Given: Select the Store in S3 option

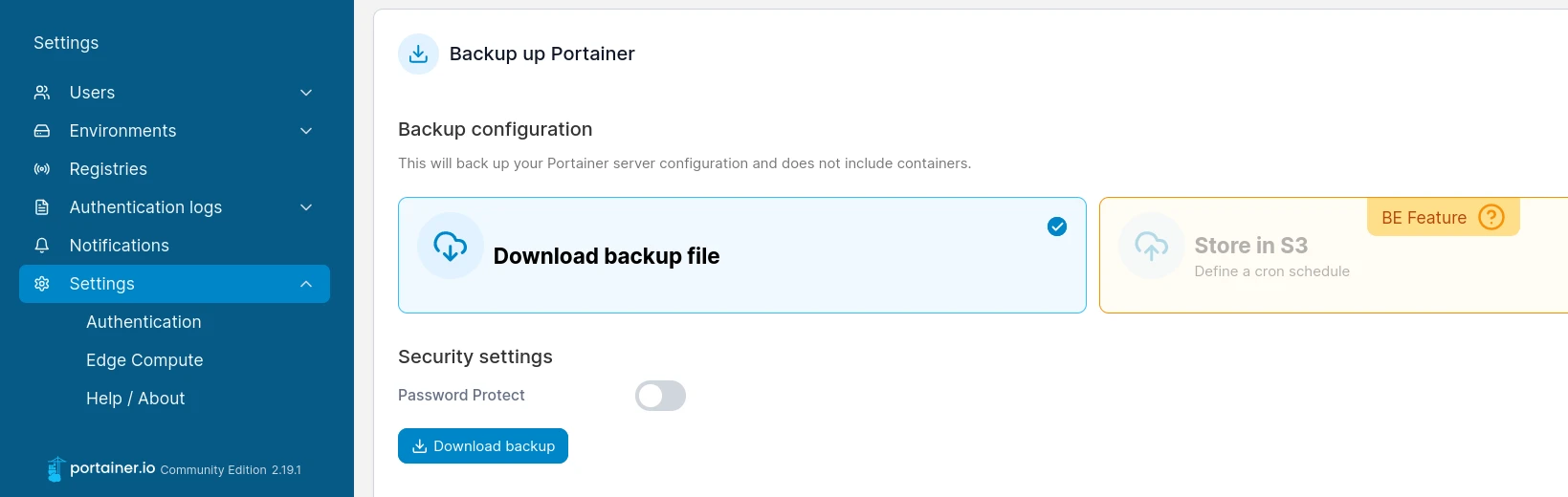Looking at the screenshot, I should [1330, 256].
